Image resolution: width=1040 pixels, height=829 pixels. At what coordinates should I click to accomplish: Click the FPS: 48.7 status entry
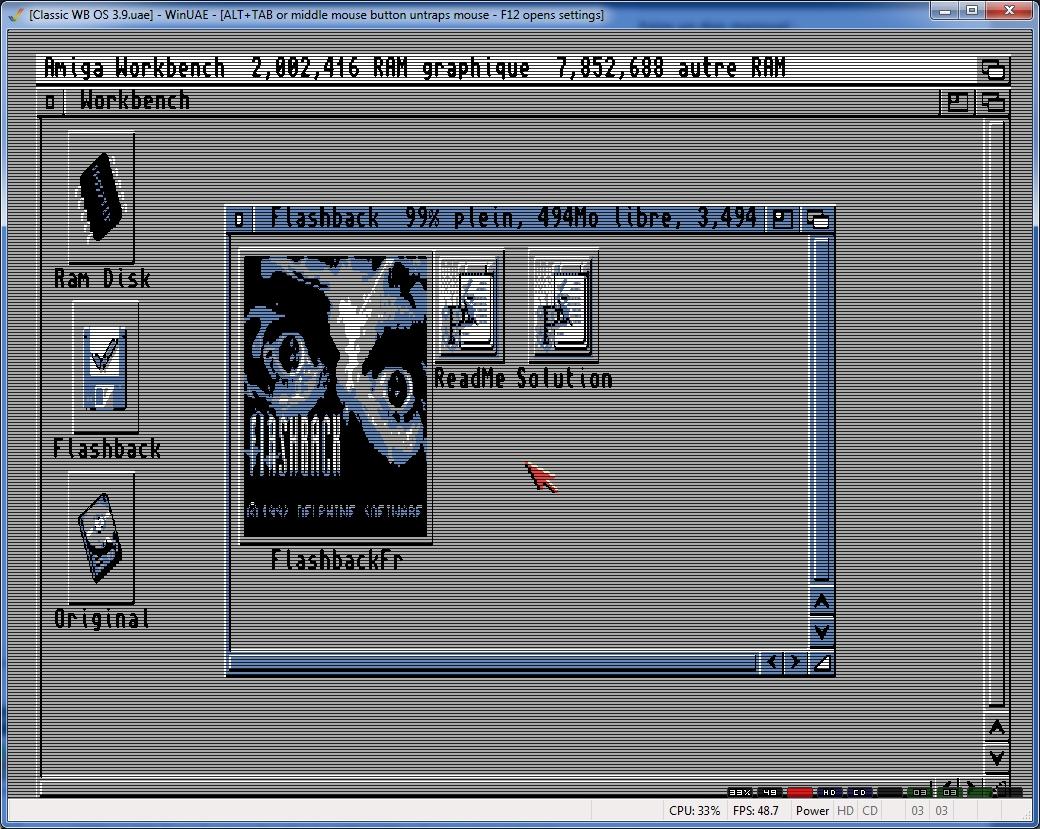755,810
